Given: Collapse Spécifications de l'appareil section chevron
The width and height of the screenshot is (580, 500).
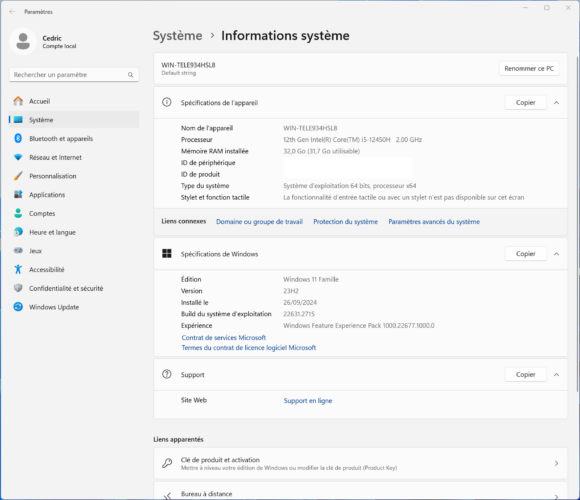Looking at the screenshot, I should point(556,103).
